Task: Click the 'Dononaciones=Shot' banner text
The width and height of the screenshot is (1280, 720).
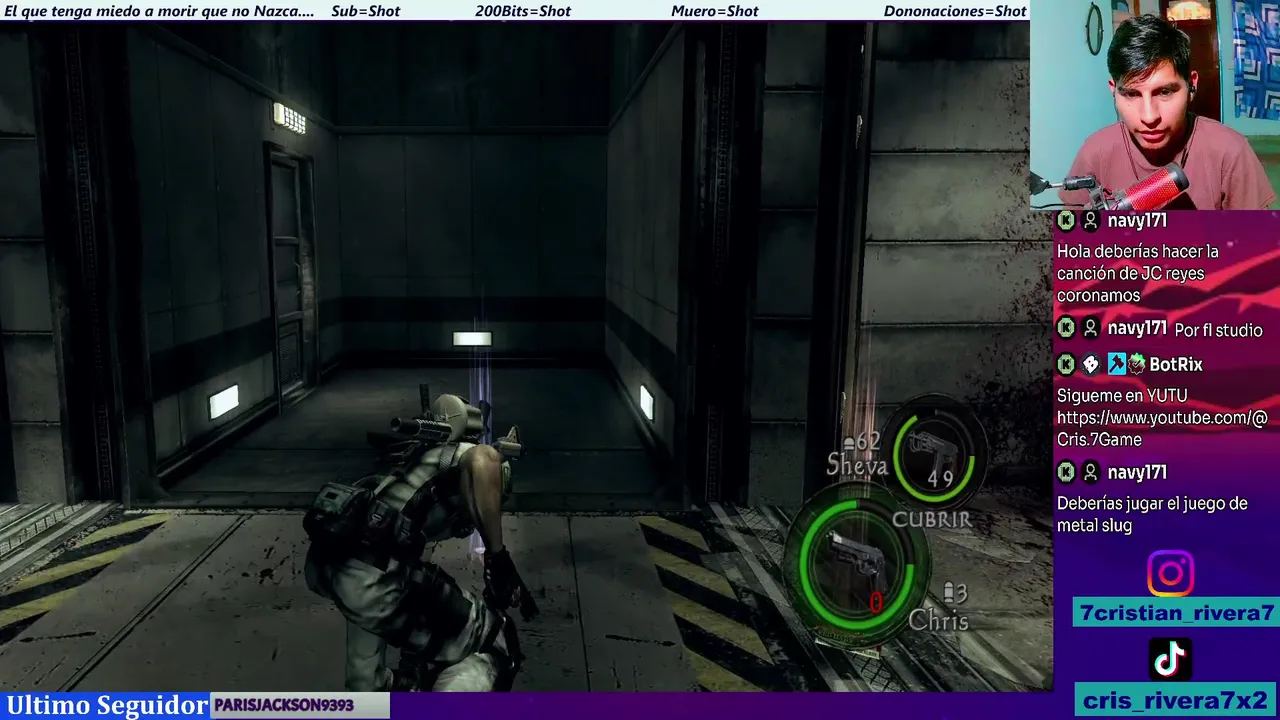Action: click(x=955, y=11)
